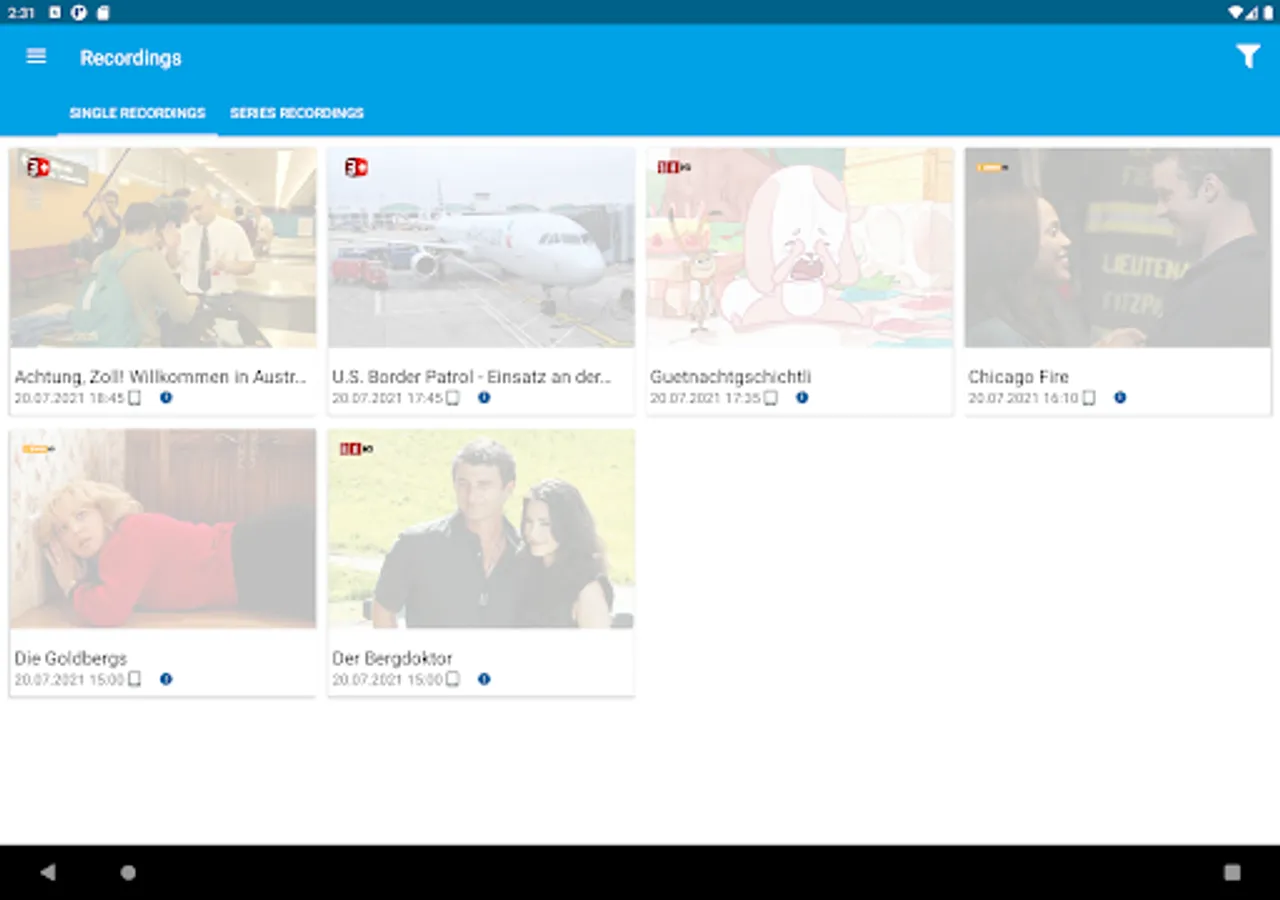
Task: Tap the Android recent apps button
Action: pyautogui.click(x=1232, y=872)
